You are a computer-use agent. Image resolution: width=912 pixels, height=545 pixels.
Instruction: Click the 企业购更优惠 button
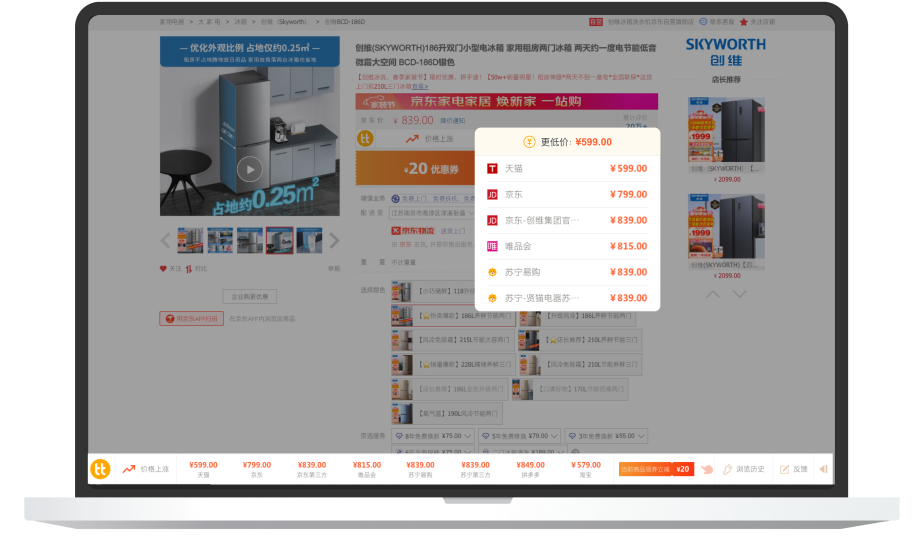coord(250,297)
